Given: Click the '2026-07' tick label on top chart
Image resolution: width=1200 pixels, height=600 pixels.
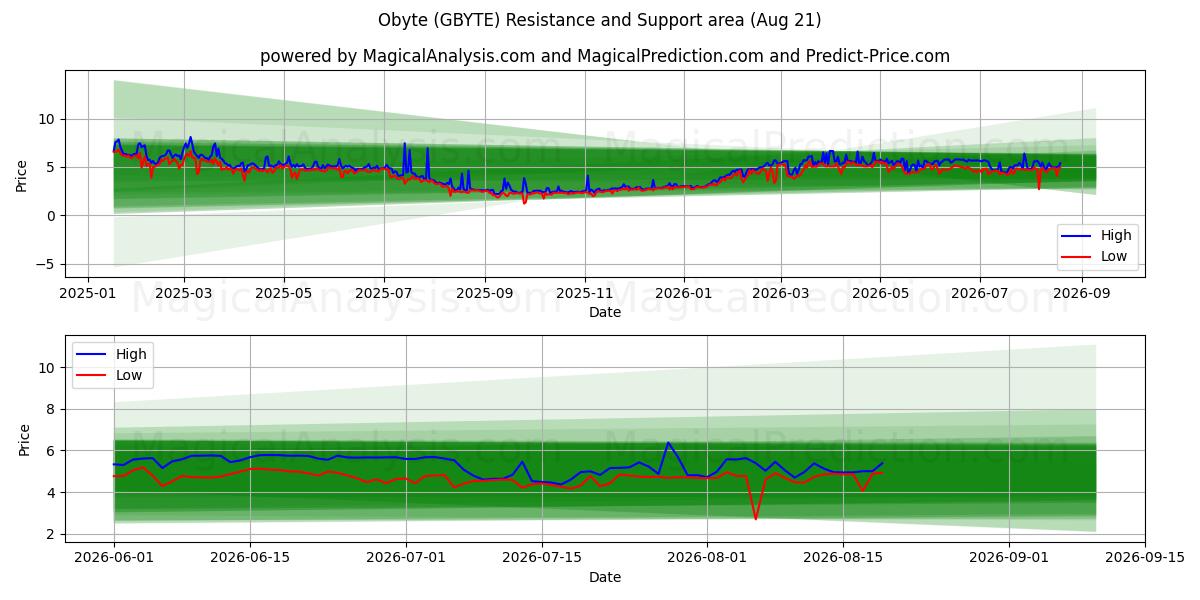Looking at the screenshot, I should [x=980, y=294].
